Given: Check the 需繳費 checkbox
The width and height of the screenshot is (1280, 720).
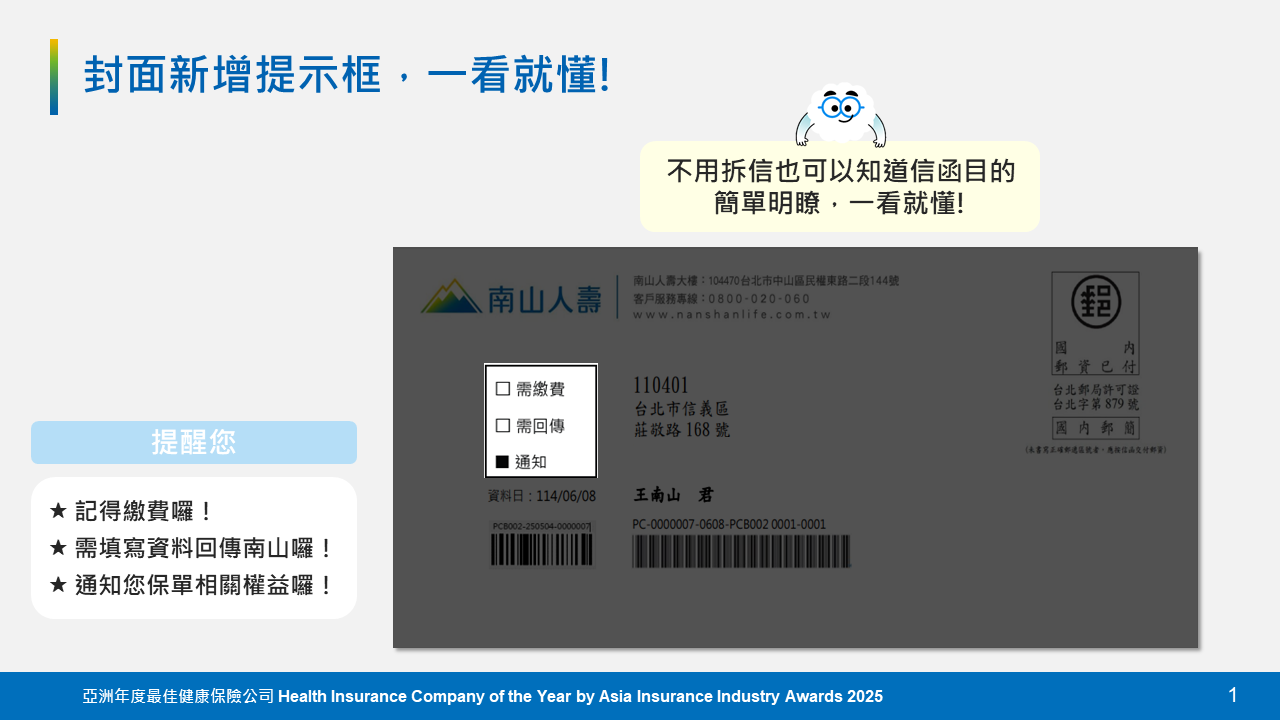Looking at the screenshot, I should pyautogui.click(x=503, y=389).
